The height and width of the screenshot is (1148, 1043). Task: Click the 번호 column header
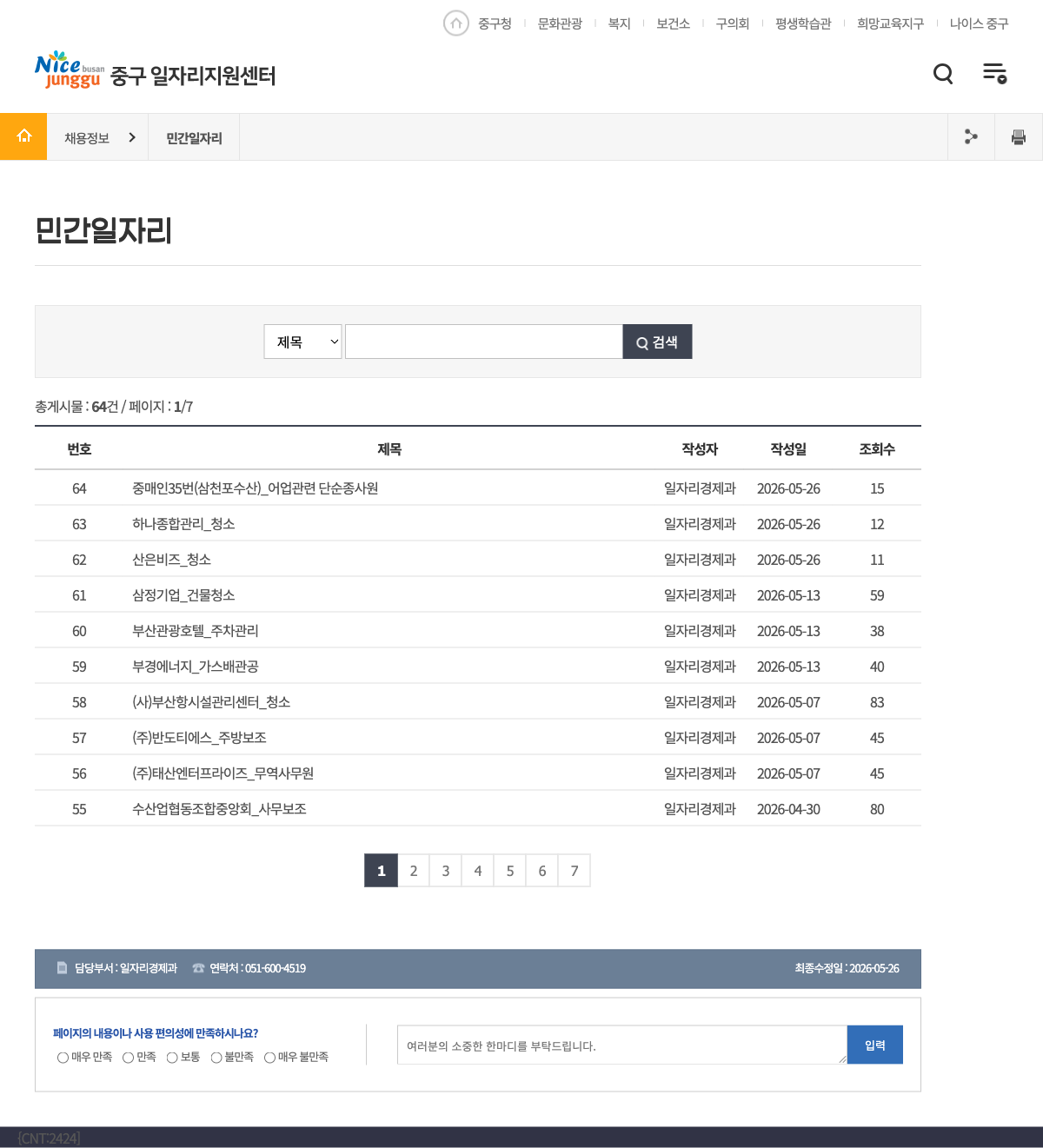point(79,449)
